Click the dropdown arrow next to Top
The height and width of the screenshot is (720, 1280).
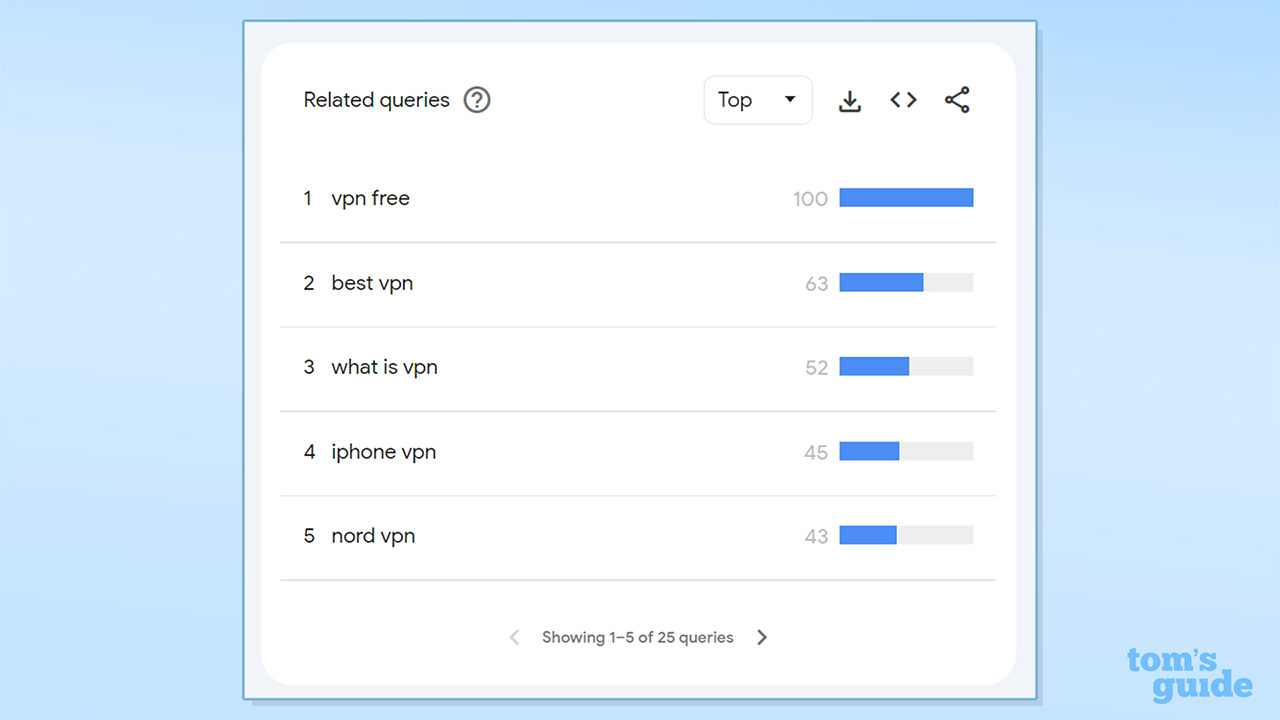click(x=790, y=100)
